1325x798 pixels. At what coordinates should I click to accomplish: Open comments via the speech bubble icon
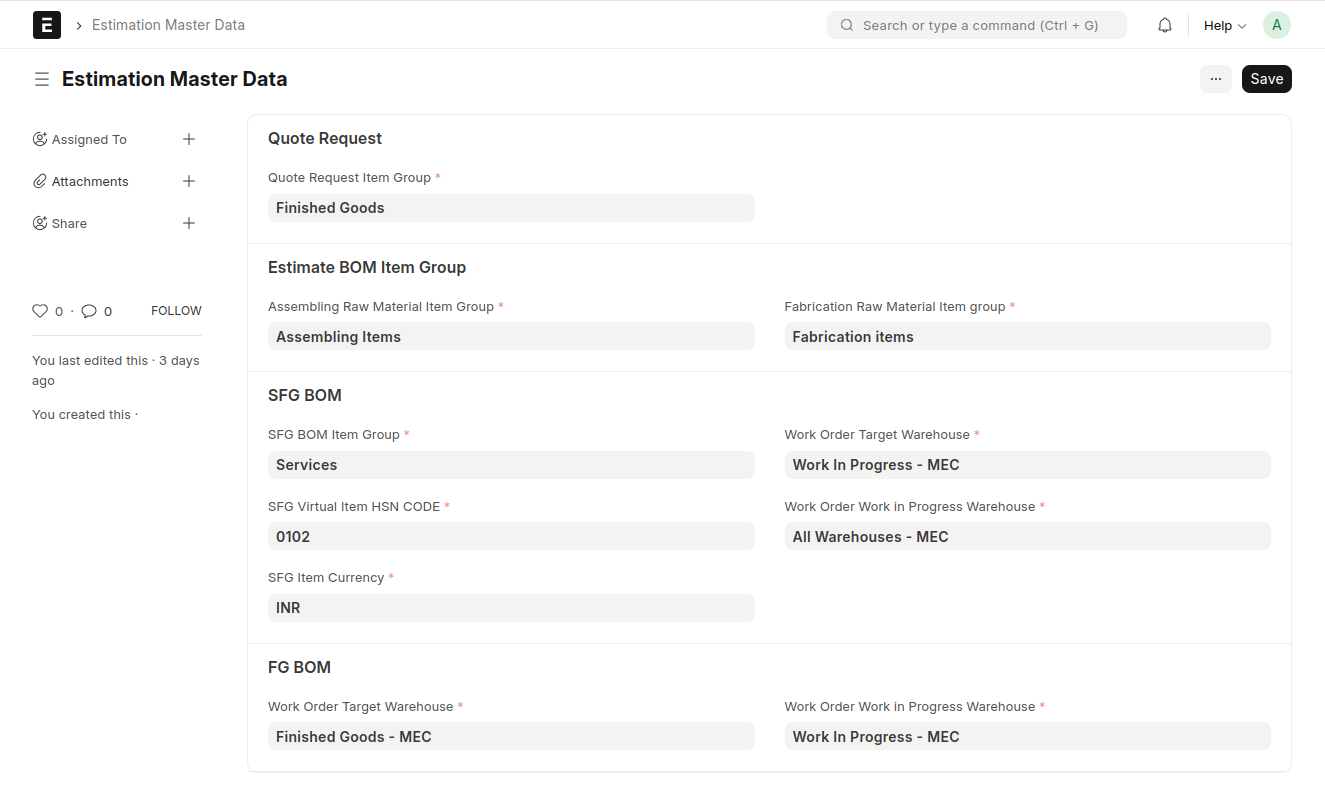[x=89, y=311]
